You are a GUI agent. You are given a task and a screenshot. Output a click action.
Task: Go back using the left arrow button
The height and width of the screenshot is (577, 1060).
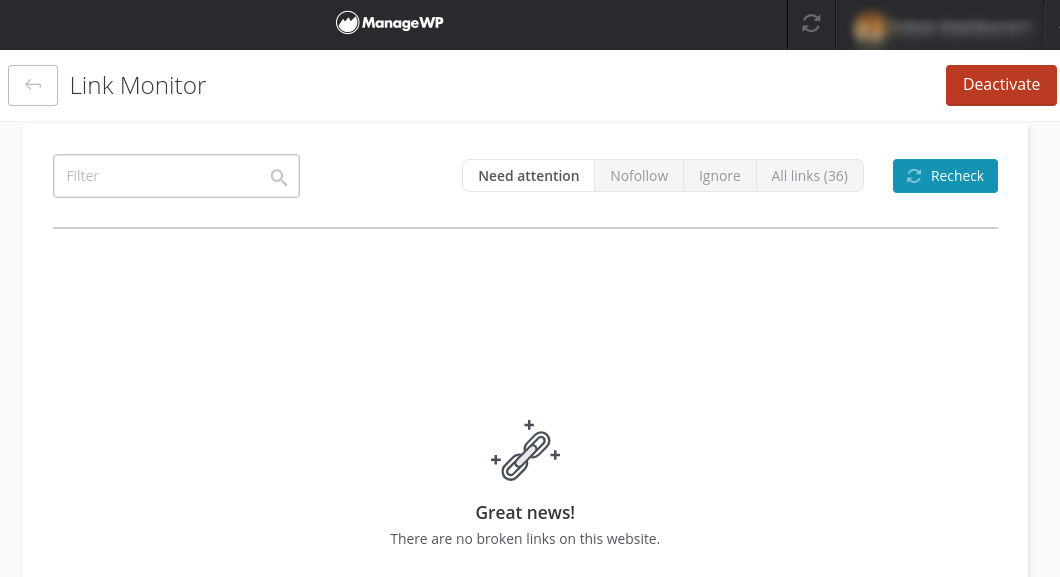pos(33,85)
